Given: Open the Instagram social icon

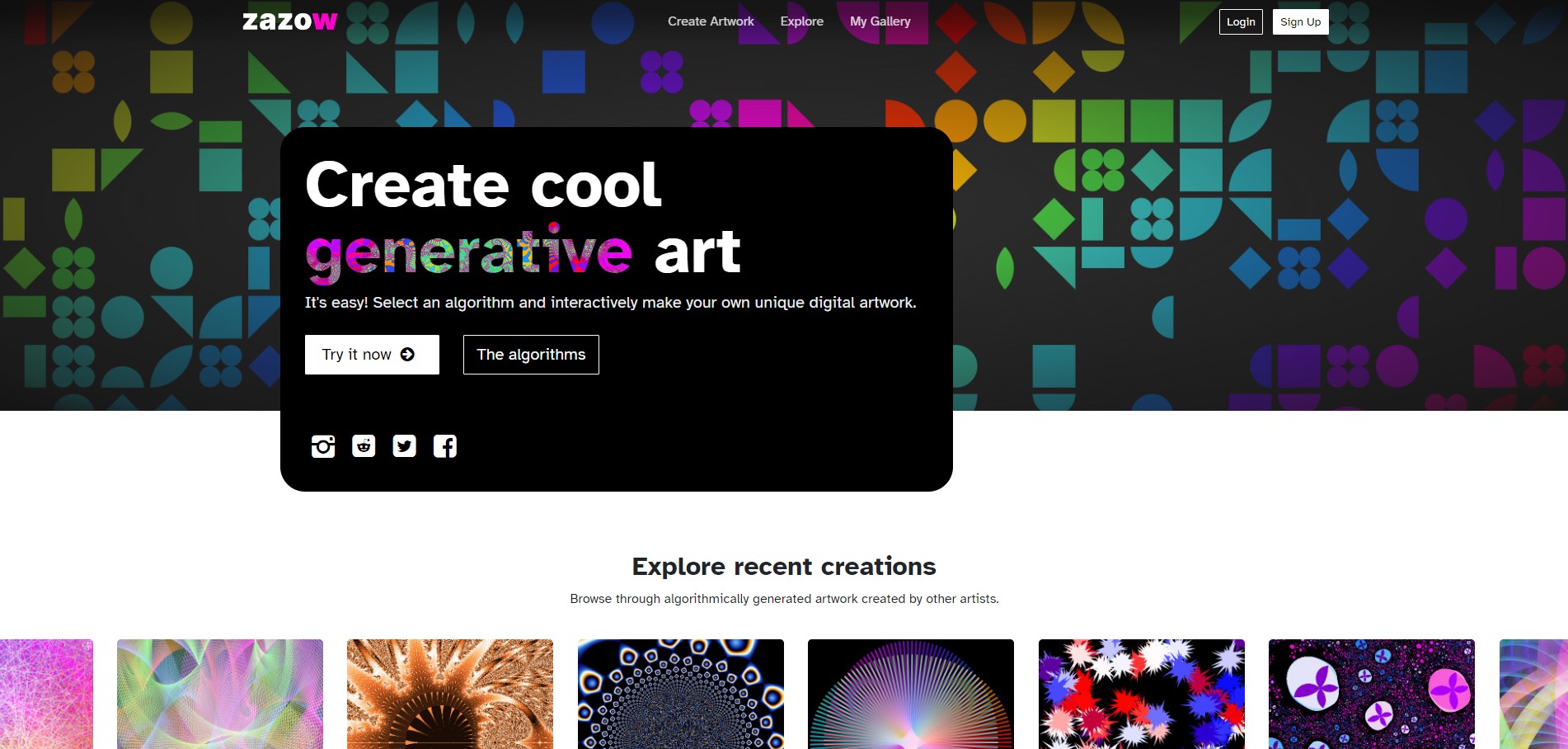Looking at the screenshot, I should (323, 446).
